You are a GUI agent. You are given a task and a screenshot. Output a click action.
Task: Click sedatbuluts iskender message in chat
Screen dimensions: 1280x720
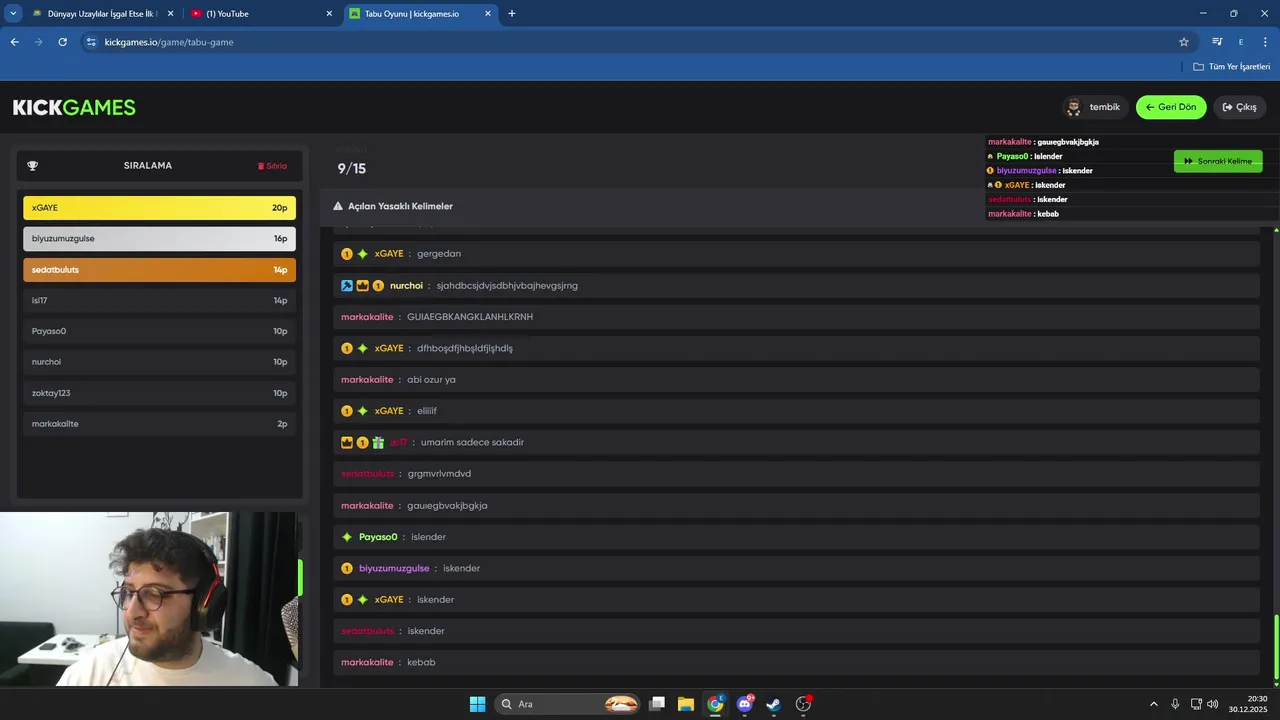pyautogui.click(x=795, y=631)
